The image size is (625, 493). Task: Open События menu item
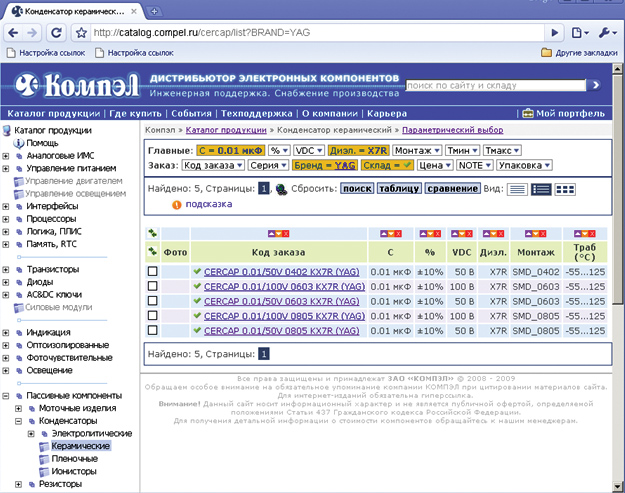coord(191,114)
